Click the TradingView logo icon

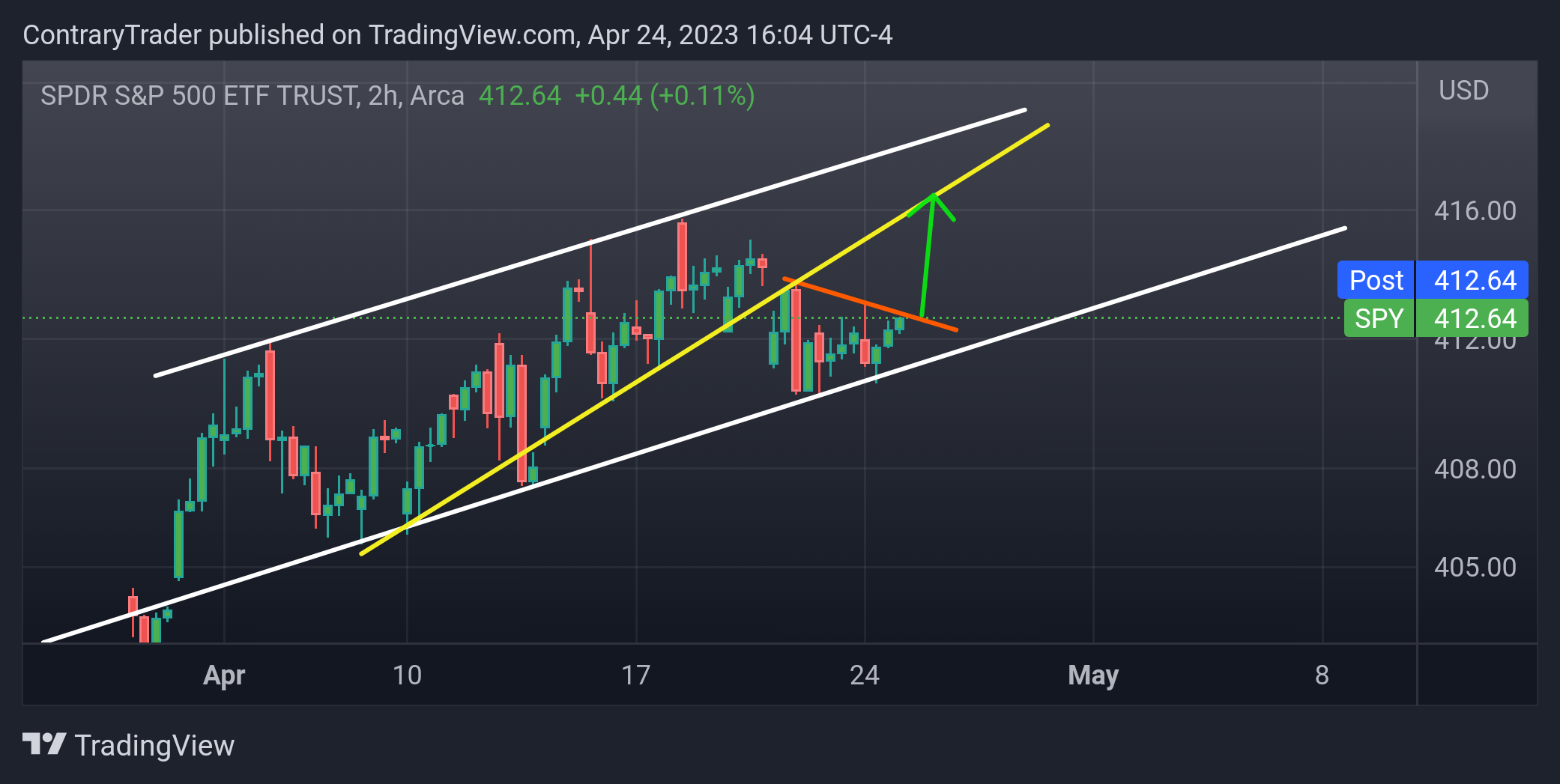(44, 744)
